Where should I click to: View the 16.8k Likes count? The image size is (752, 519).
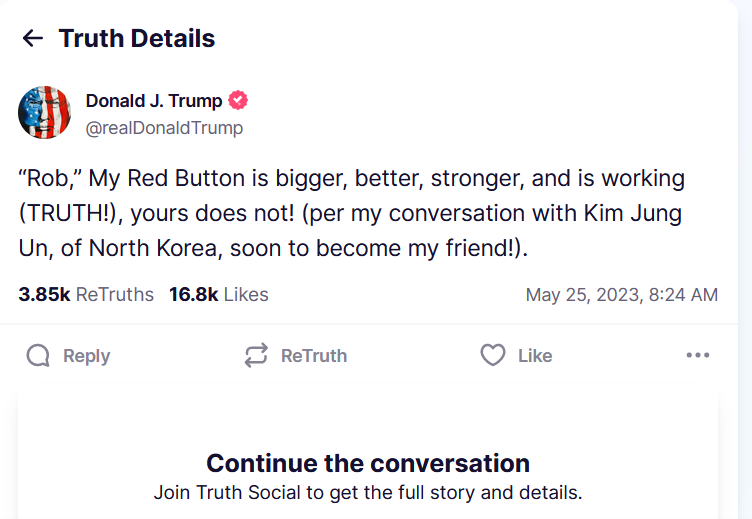coord(218,295)
